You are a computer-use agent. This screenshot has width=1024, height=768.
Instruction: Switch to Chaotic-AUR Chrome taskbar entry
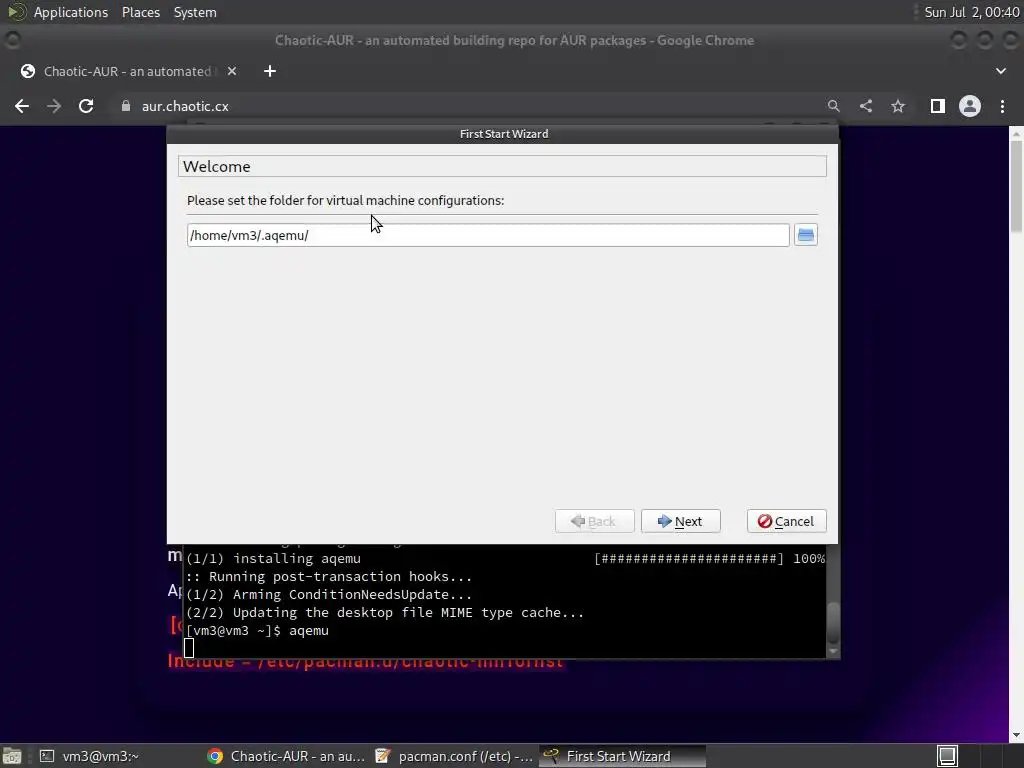(x=286, y=756)
